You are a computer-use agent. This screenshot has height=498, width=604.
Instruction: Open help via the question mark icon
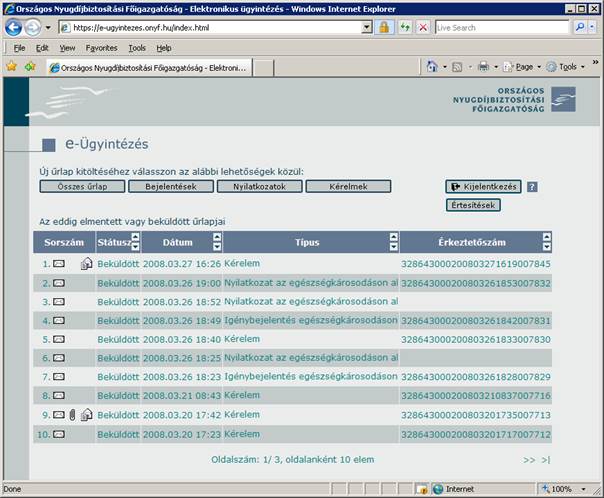[x=532, y=187]
